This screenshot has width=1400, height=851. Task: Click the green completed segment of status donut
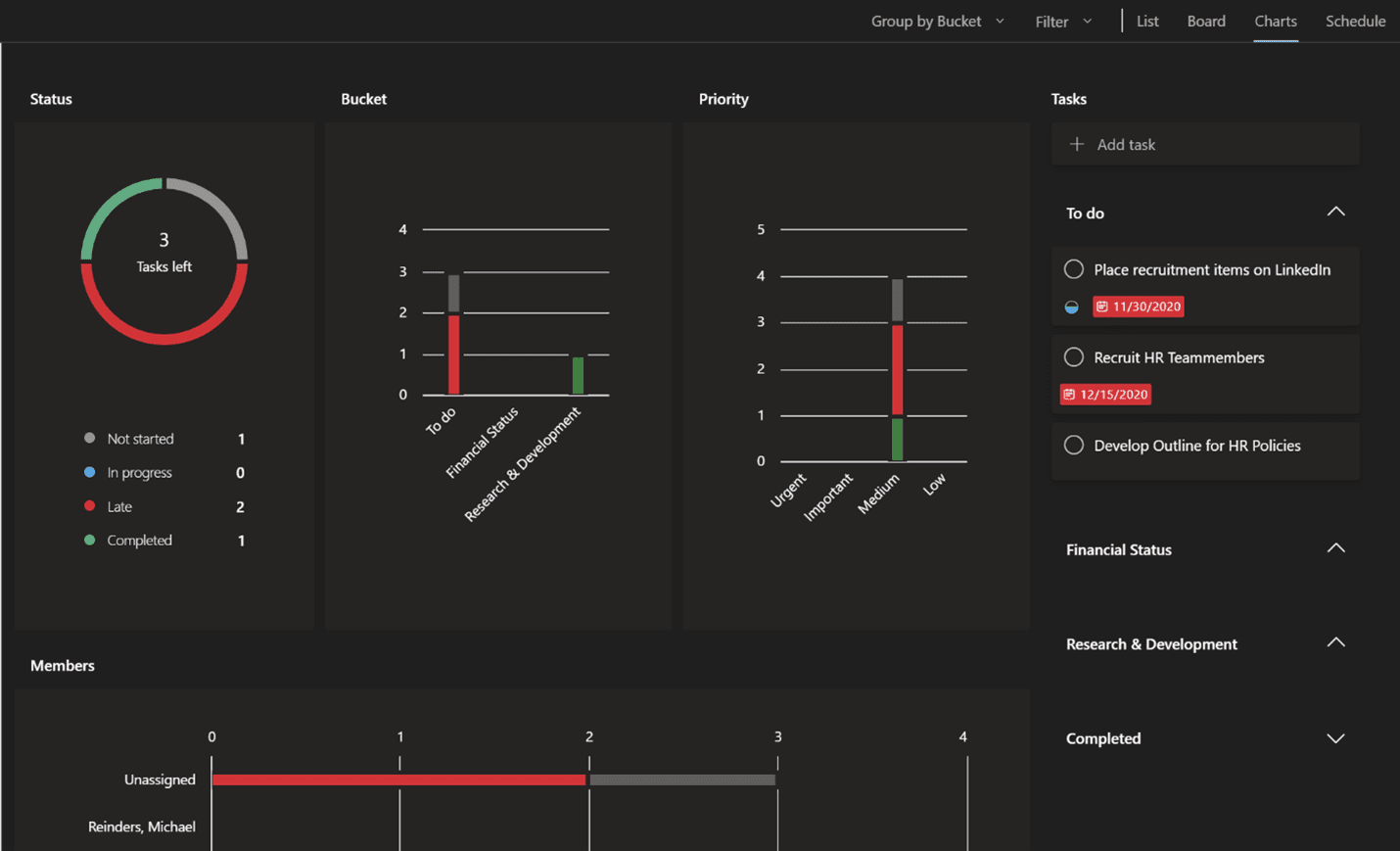tap(105, 203)
